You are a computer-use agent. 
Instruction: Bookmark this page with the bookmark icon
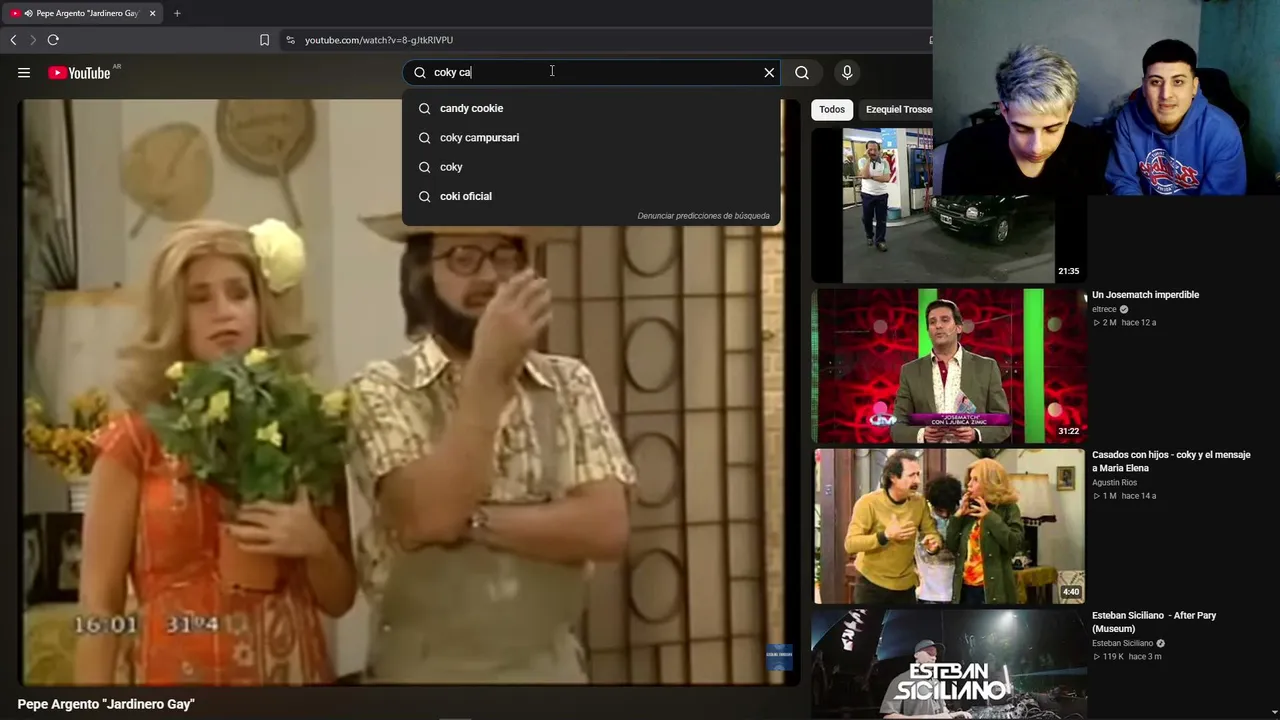click(264, 40)
